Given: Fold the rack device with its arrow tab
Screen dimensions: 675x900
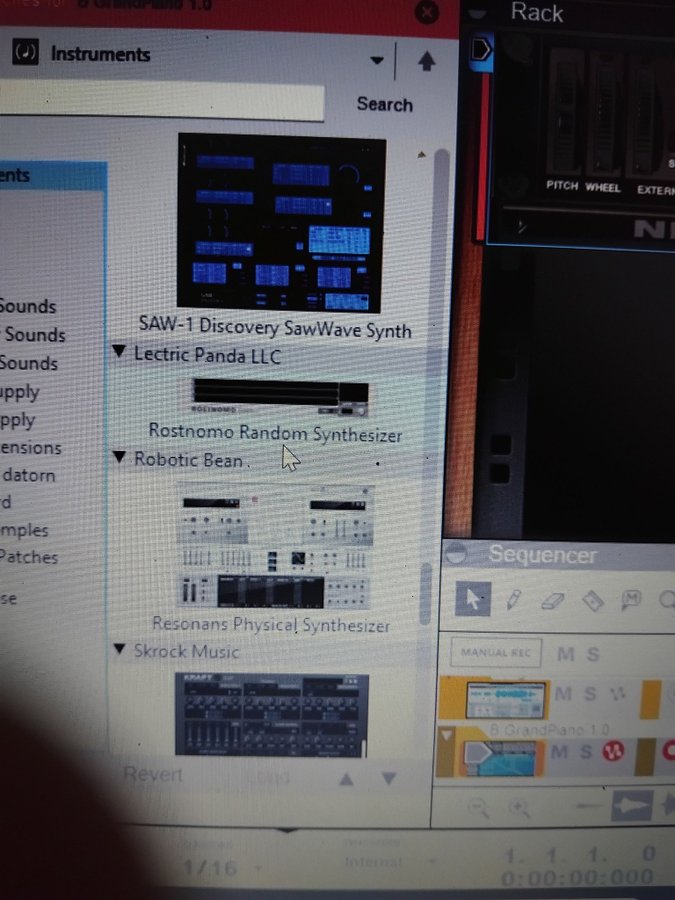Looking at the screenshot, I should [x=481, y=50].
